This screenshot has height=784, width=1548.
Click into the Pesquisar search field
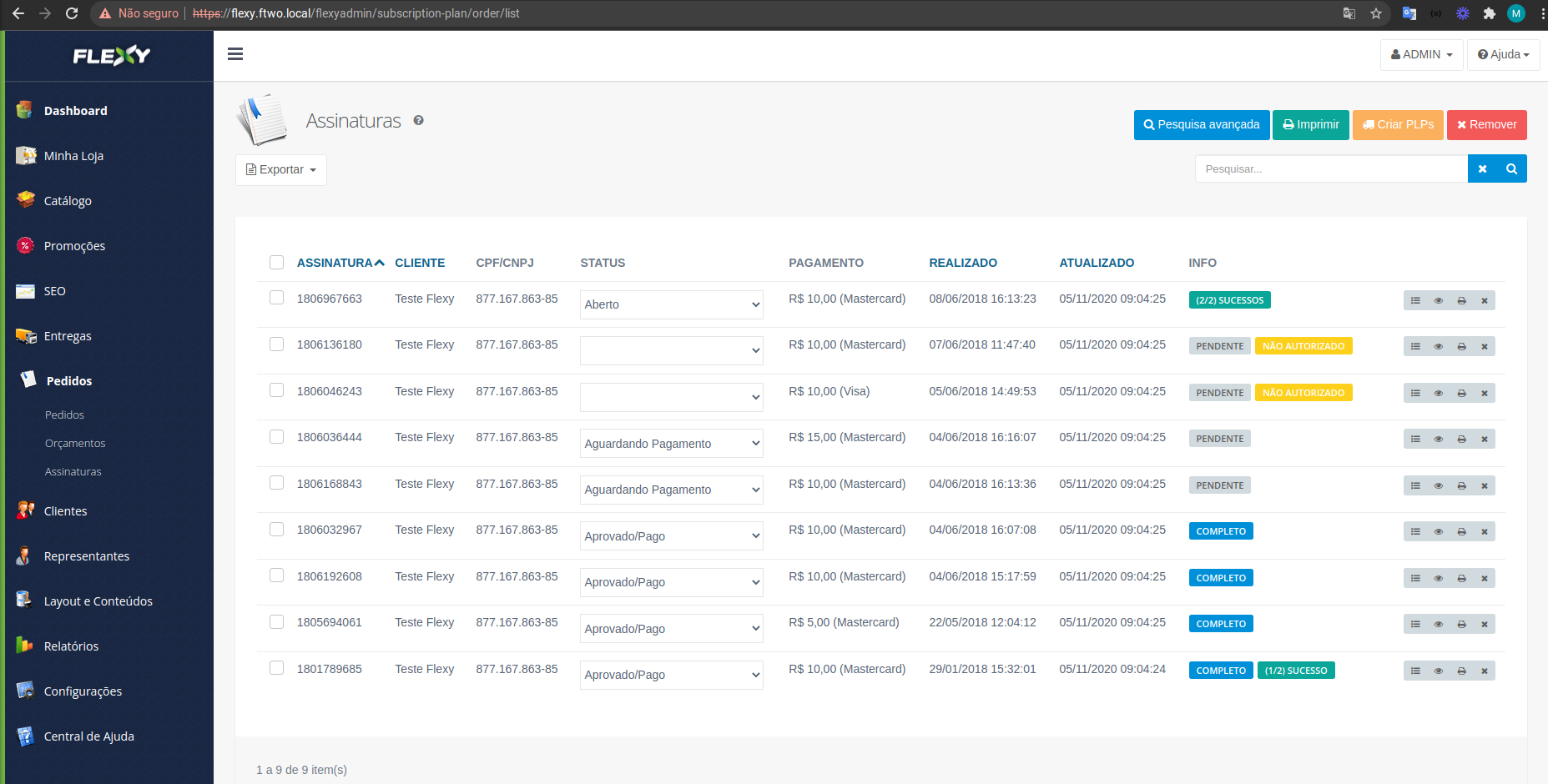pos(1330,169)
